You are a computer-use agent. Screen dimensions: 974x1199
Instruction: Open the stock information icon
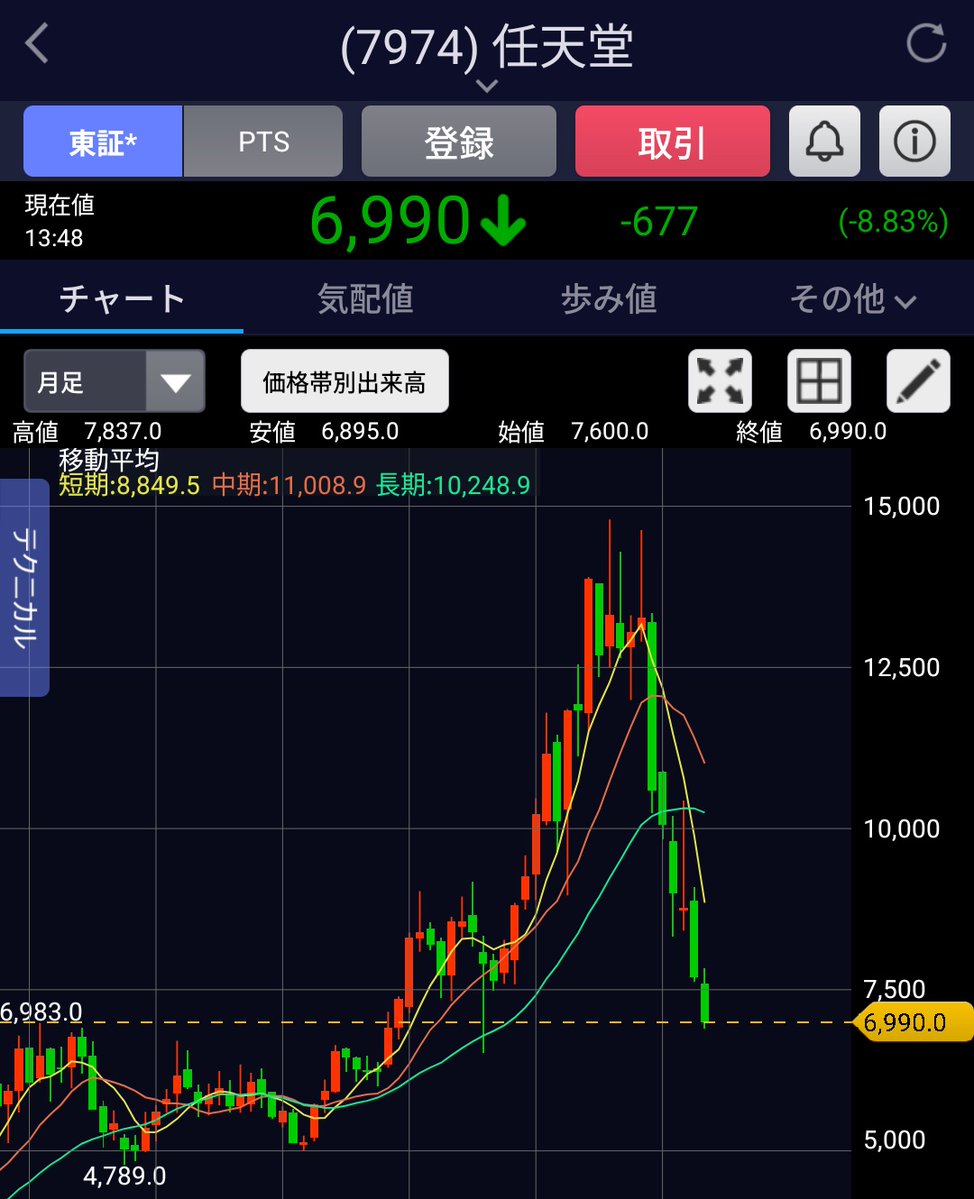[x=914, y=141]
